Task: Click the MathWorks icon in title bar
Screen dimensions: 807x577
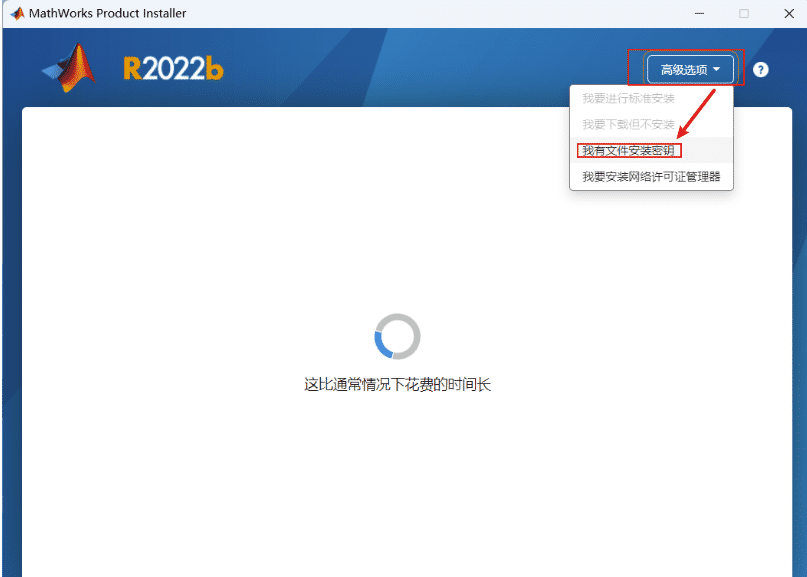Action: [x=17, y=13]
